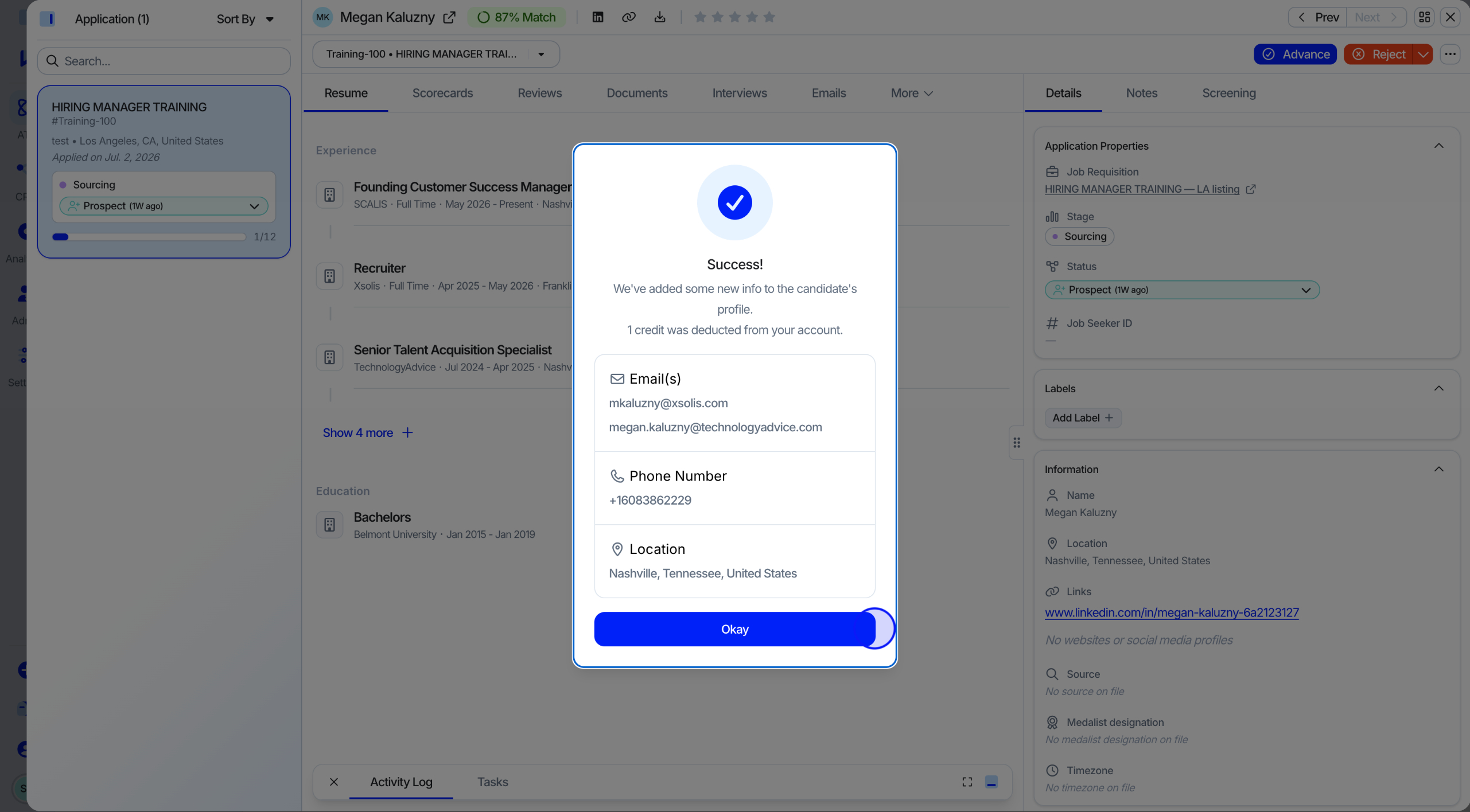Open the Screening tab in right panel
This screenshot has height=812, width=1470.
coord(1229,93)
